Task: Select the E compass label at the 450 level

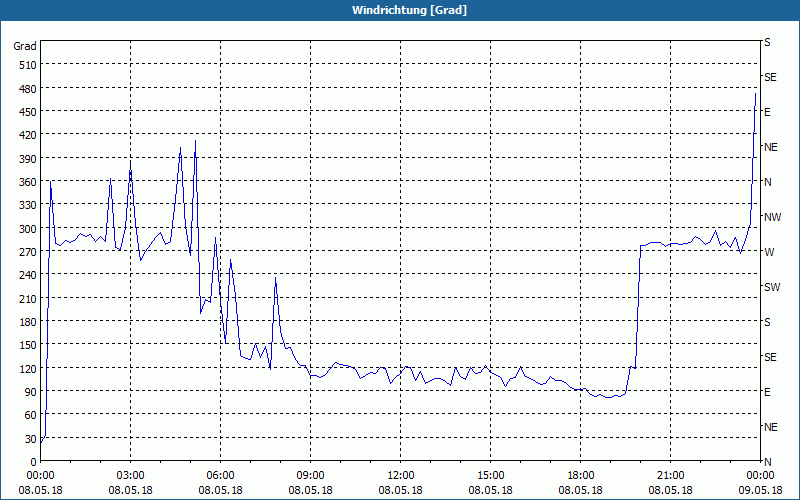Action: point(767,112)
